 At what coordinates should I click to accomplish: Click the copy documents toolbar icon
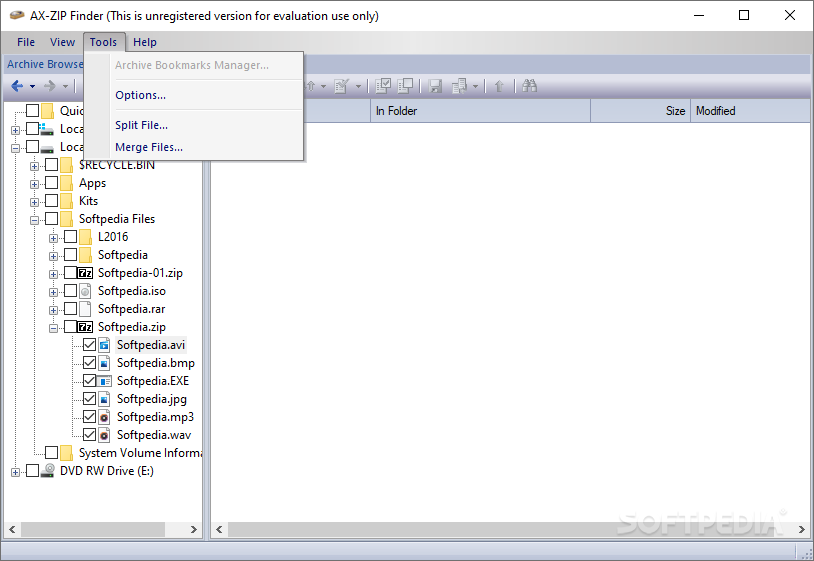[459, 86]
